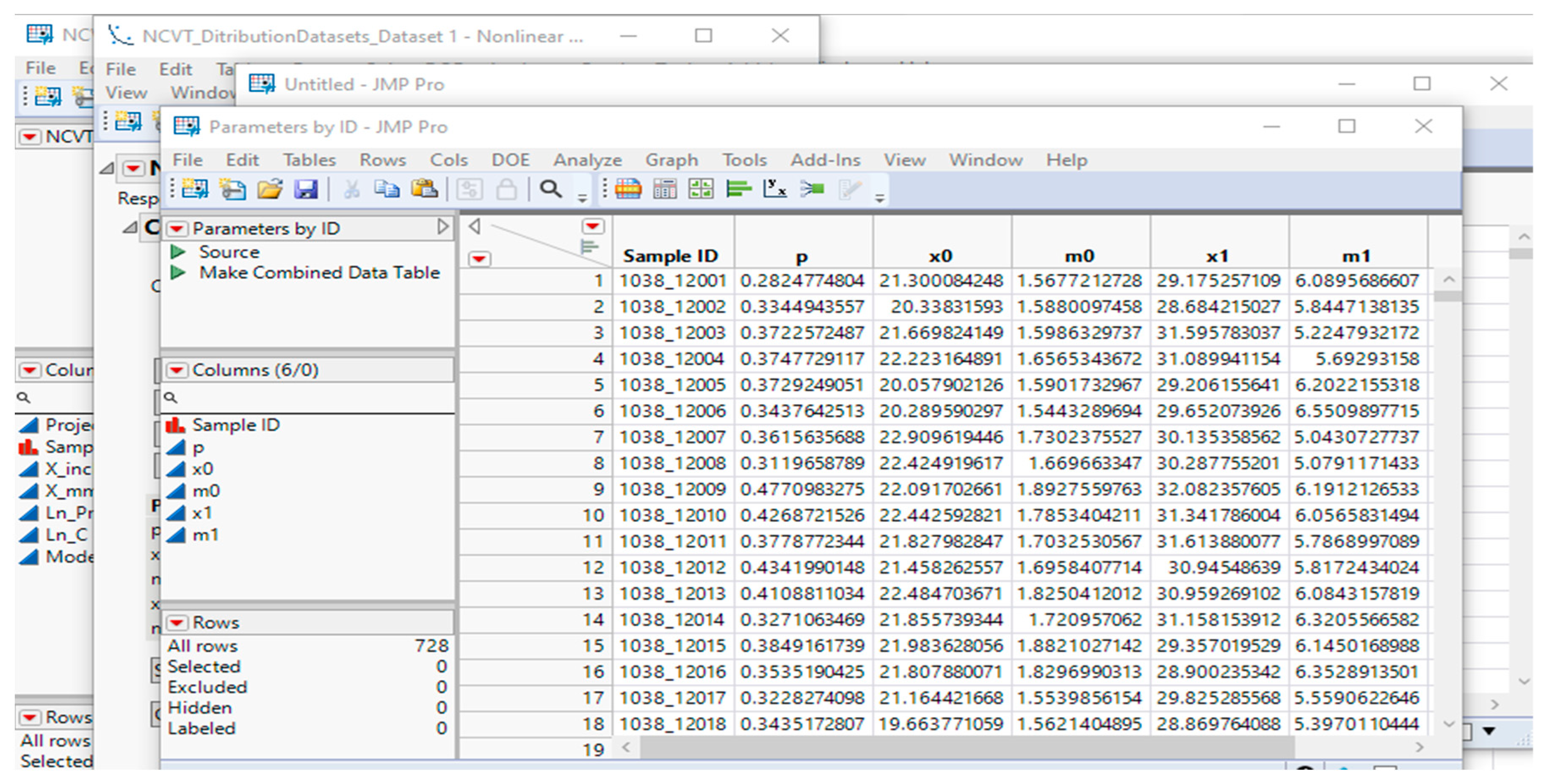
Task: Open the Tables menu
Action: coord(309,160)
